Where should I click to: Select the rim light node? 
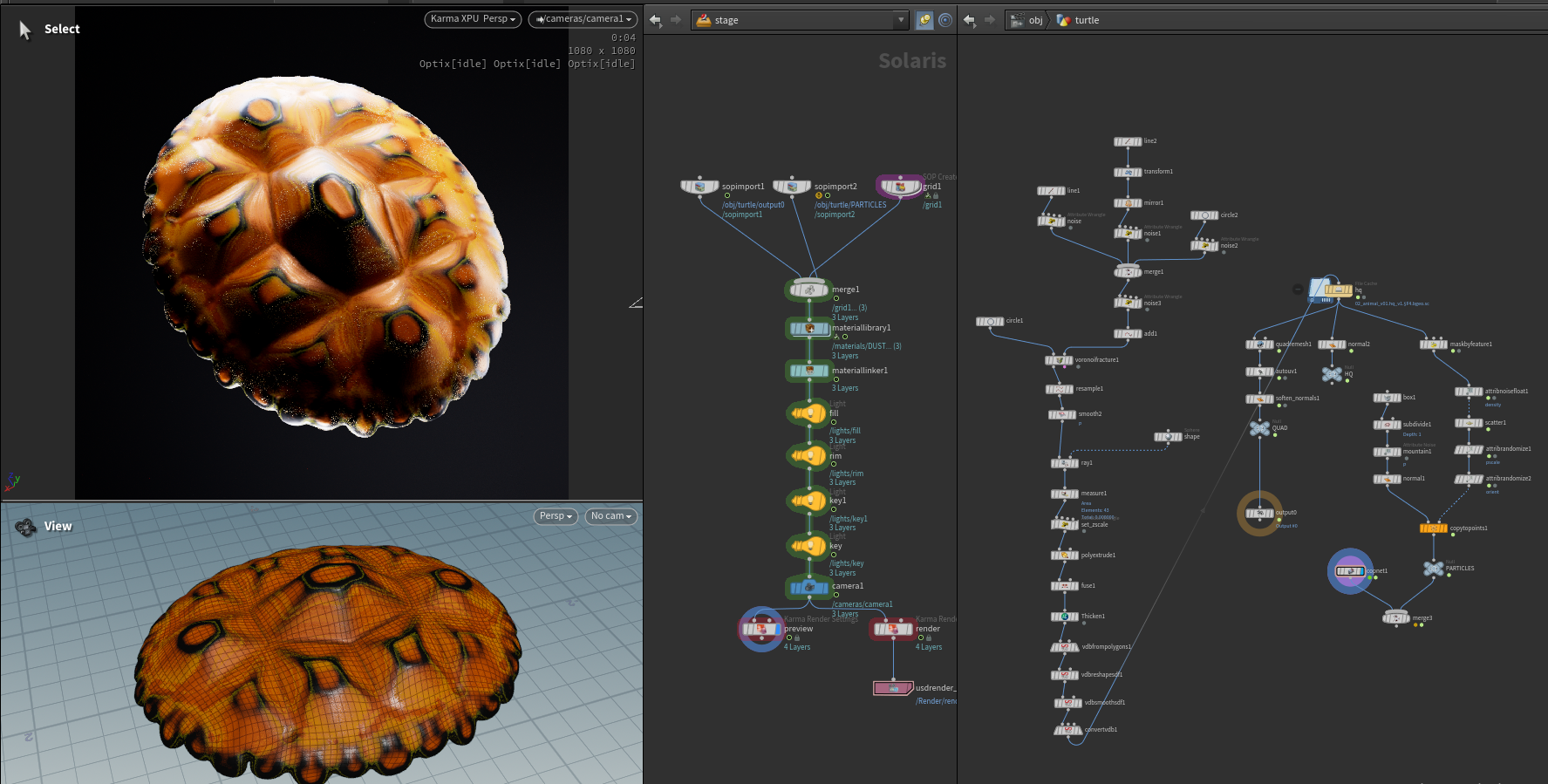coord(809,455)
